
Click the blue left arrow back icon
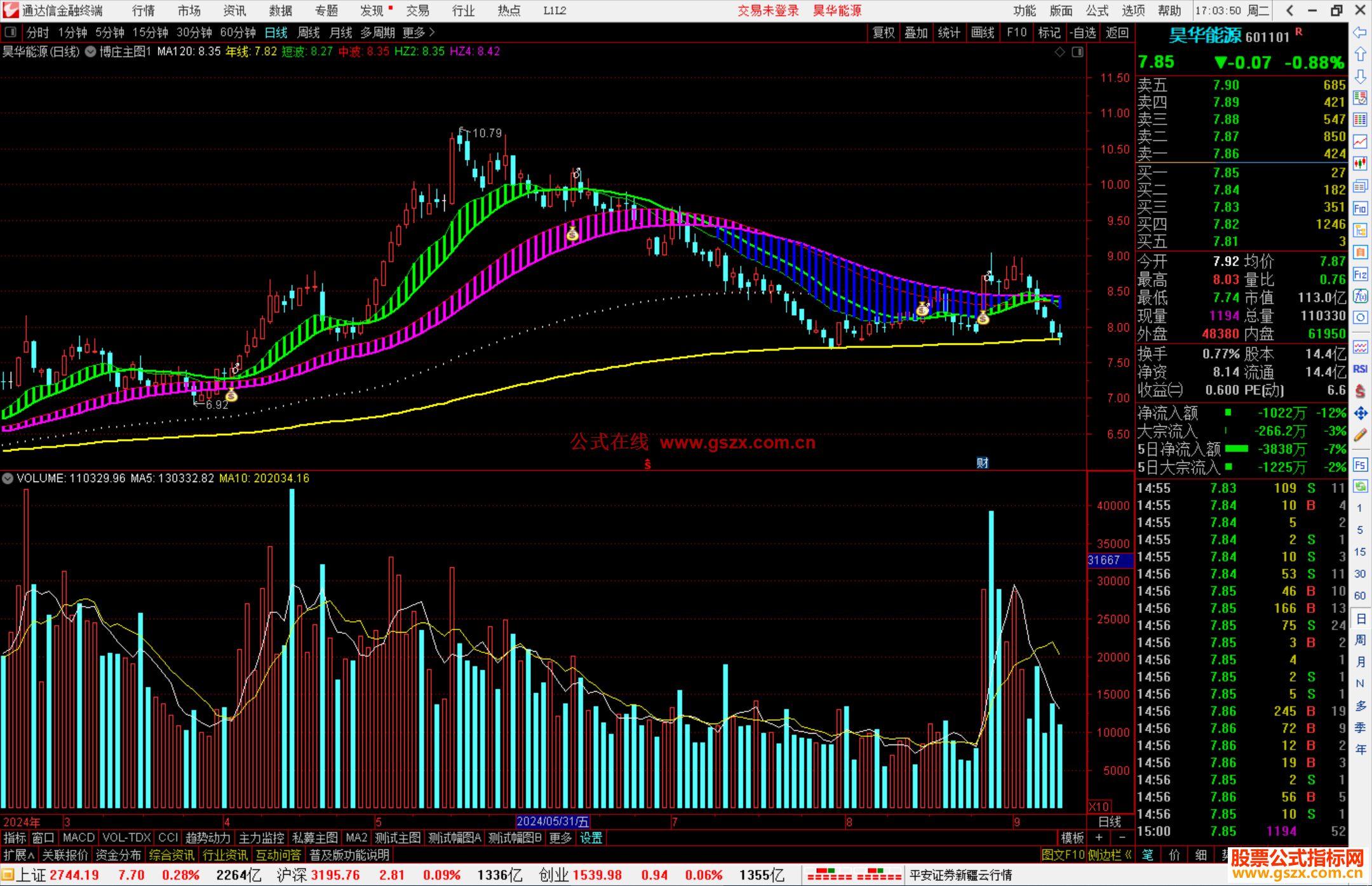click(x=1360, y=32)
